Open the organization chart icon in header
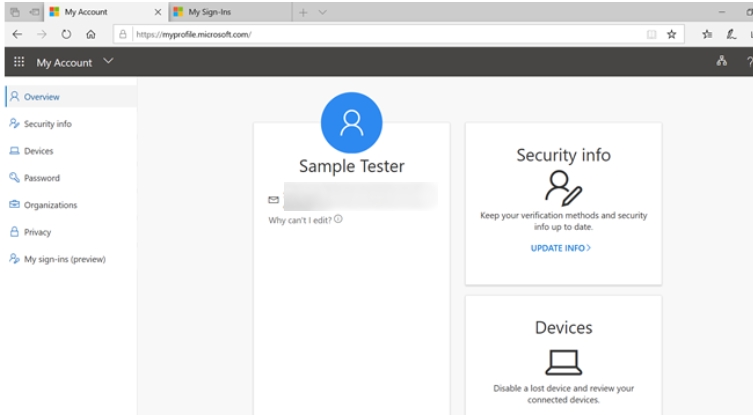Screen dimensions: 753x415 721,62
